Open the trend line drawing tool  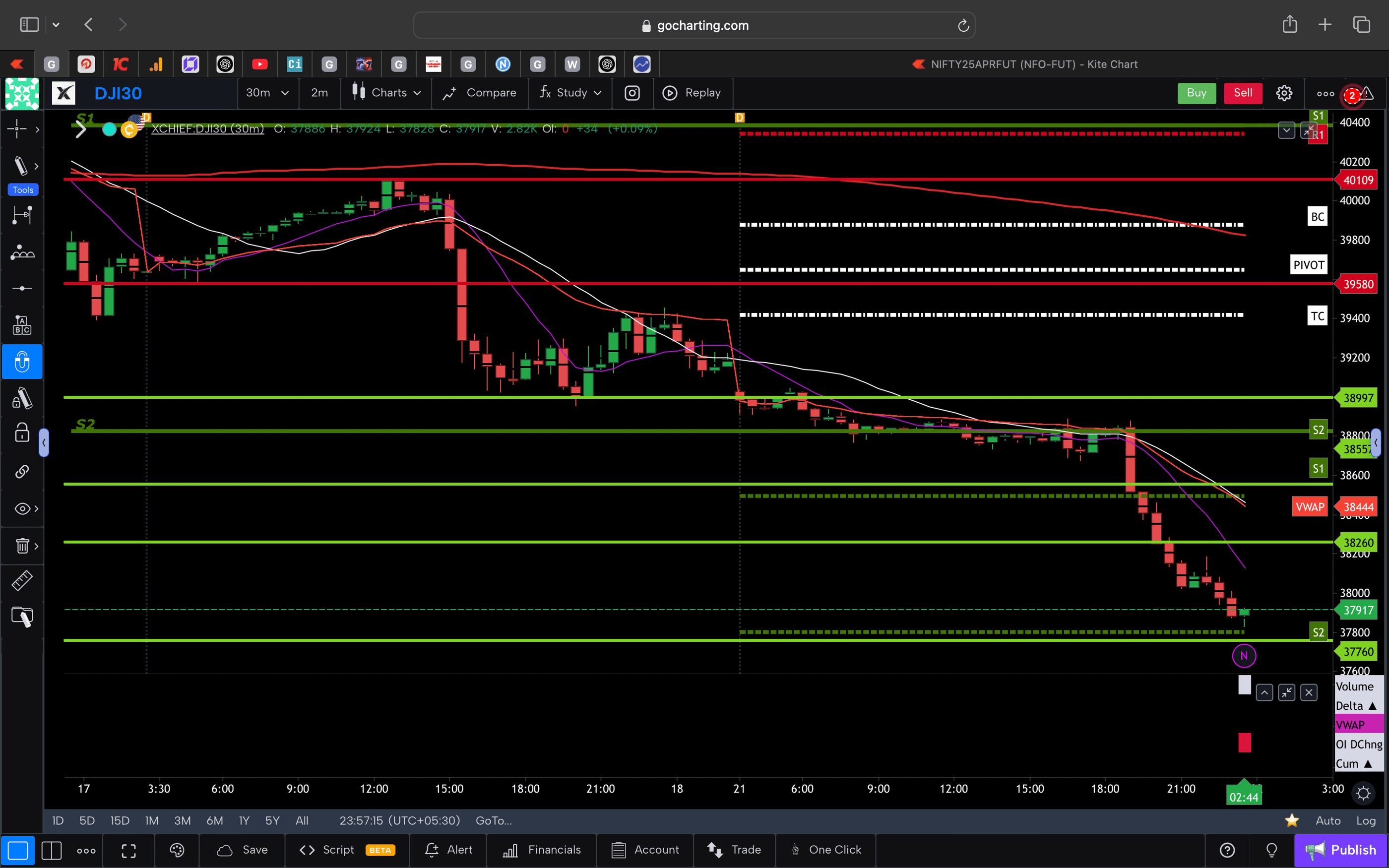(22, 165)
